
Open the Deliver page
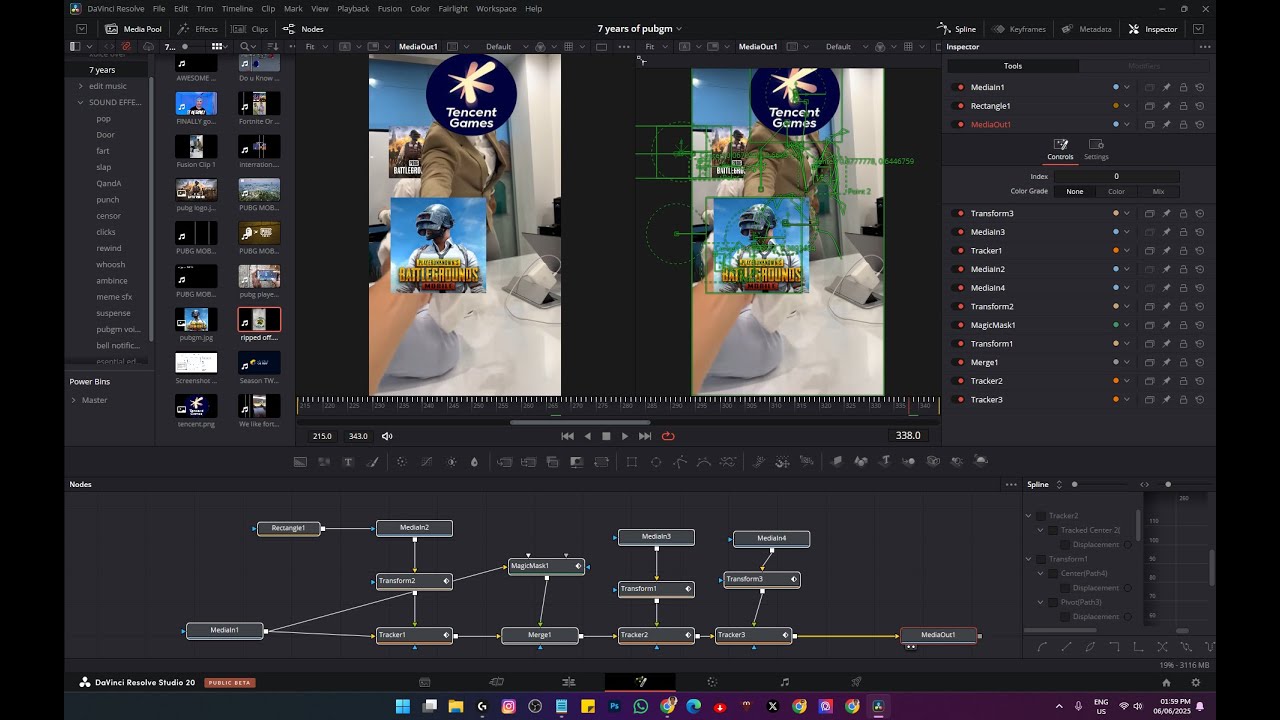(856, 682)
